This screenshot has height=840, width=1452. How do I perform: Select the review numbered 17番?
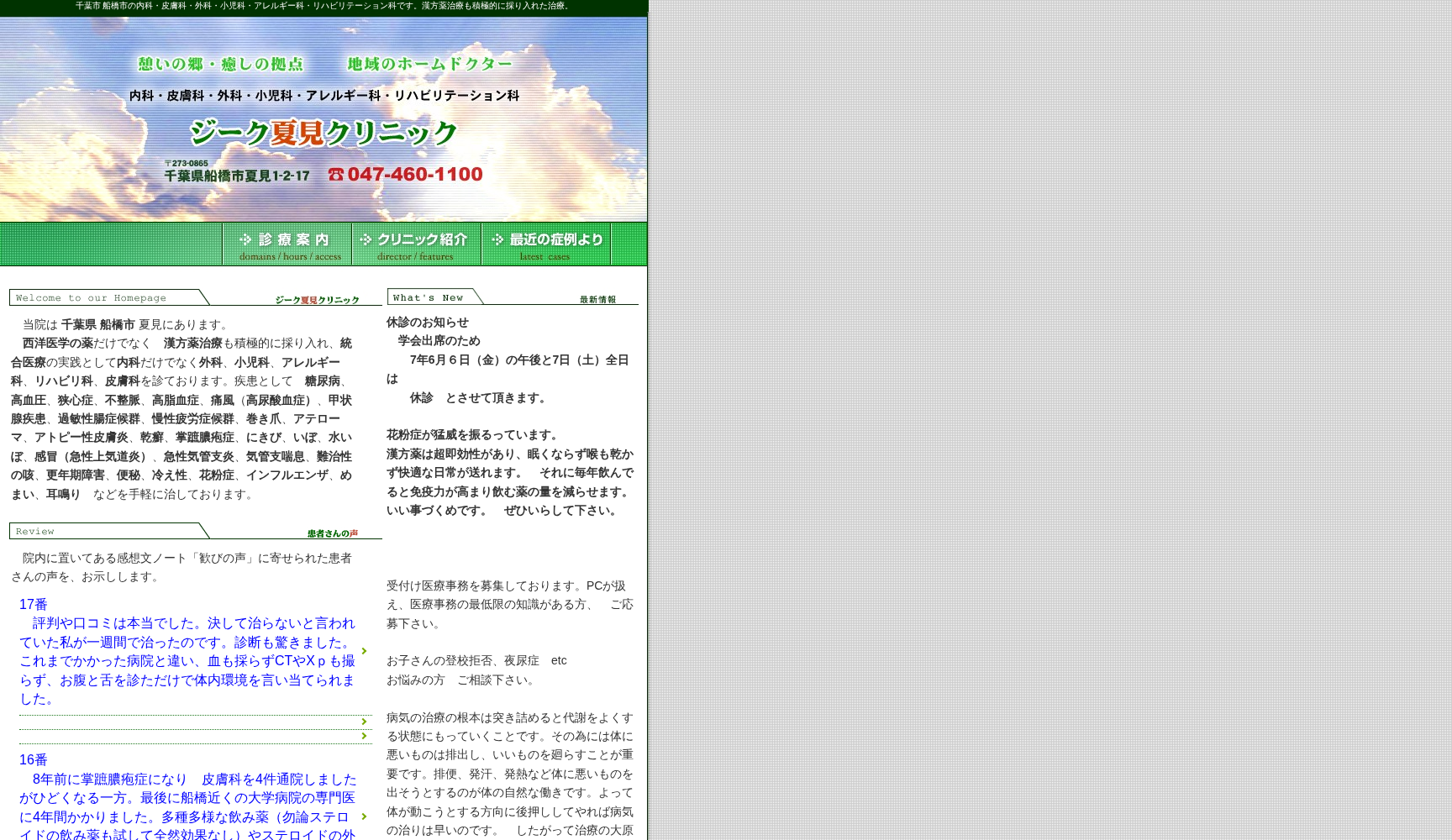[x=34, y=604]
